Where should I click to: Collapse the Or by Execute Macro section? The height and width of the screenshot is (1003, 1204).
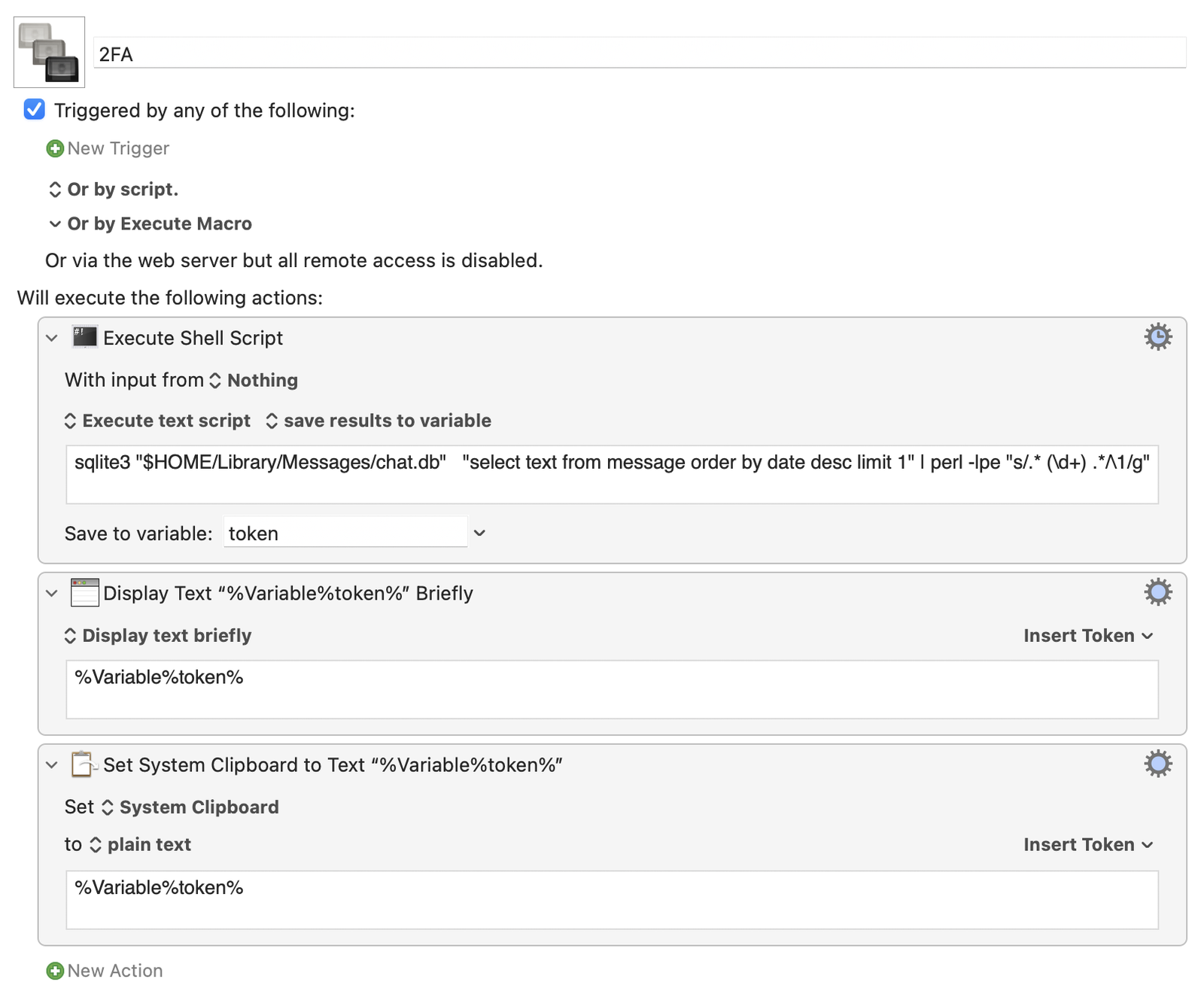[53, 223]
